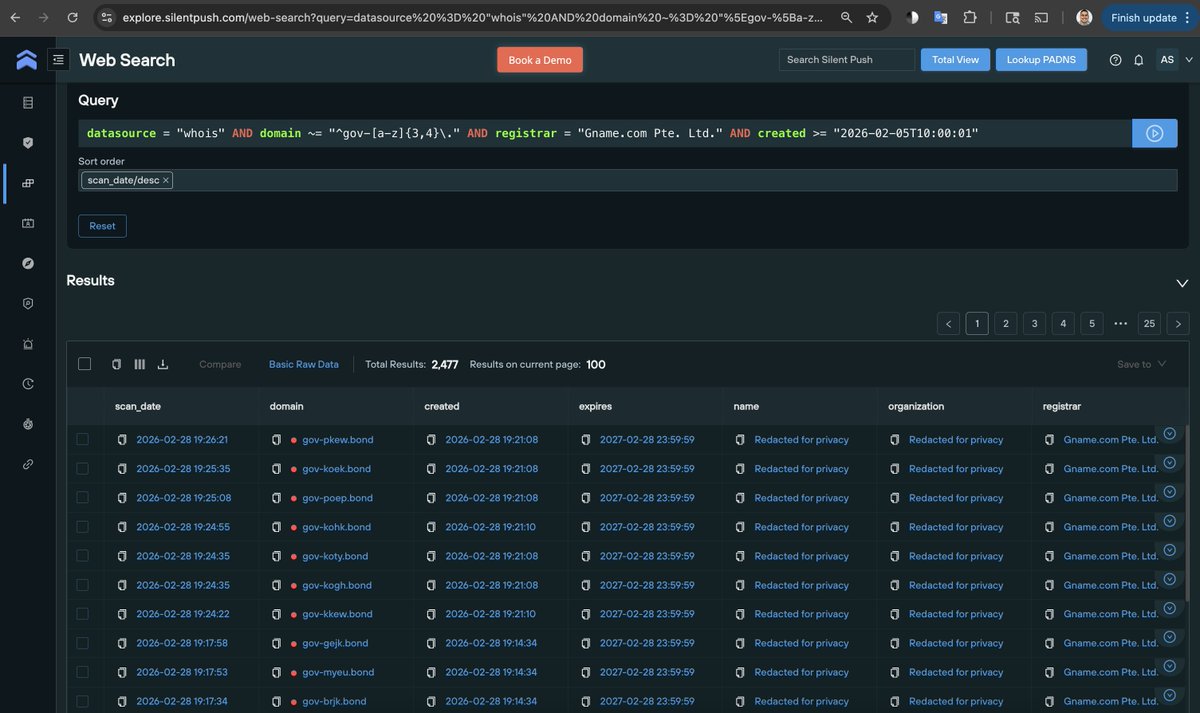Screen dimensions: 1200x713
Task: Bookmark page with the star icon
Action: click(x=872, y=17)
